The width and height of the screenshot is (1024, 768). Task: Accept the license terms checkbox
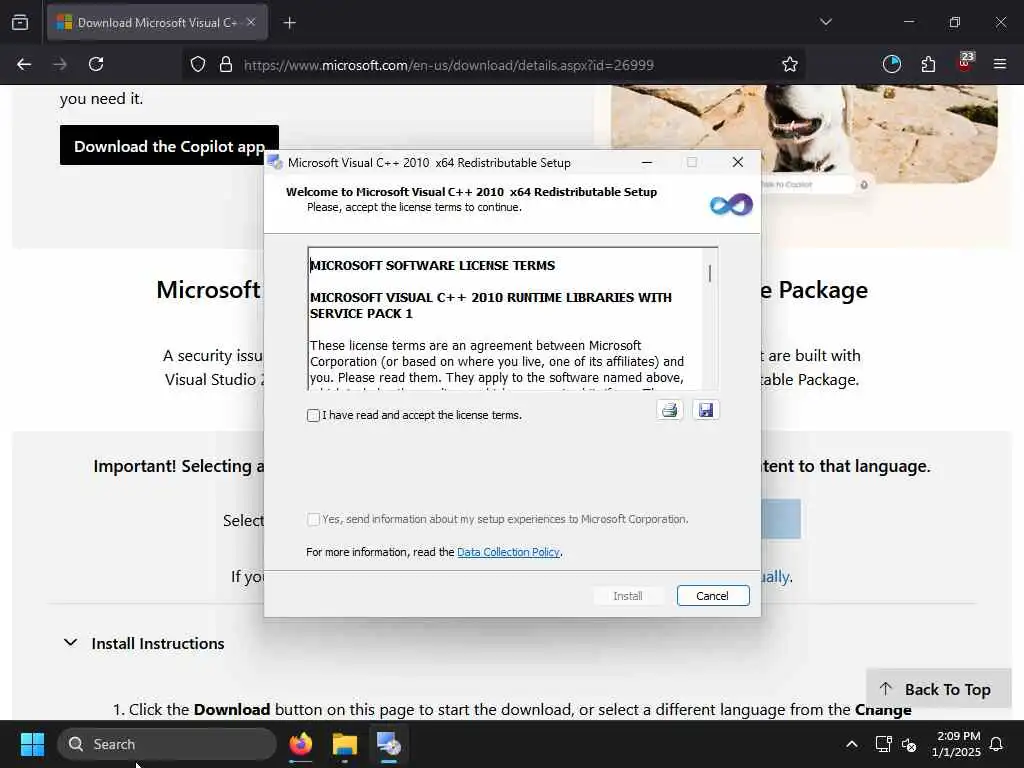(x=313, y=415)
